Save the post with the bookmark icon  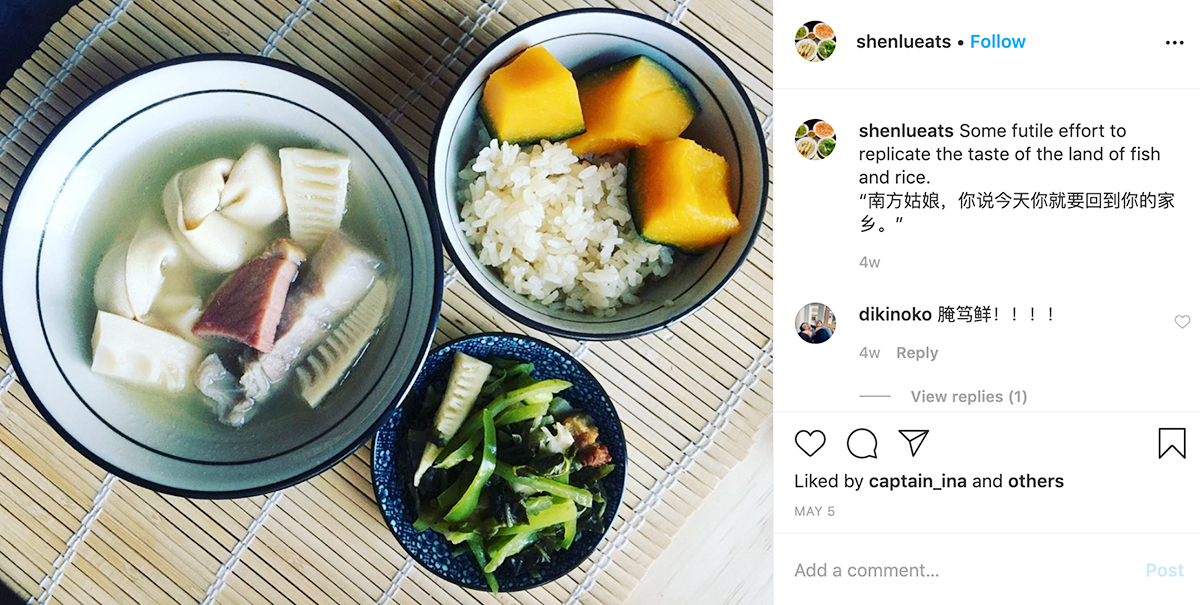pos(1172,443)
